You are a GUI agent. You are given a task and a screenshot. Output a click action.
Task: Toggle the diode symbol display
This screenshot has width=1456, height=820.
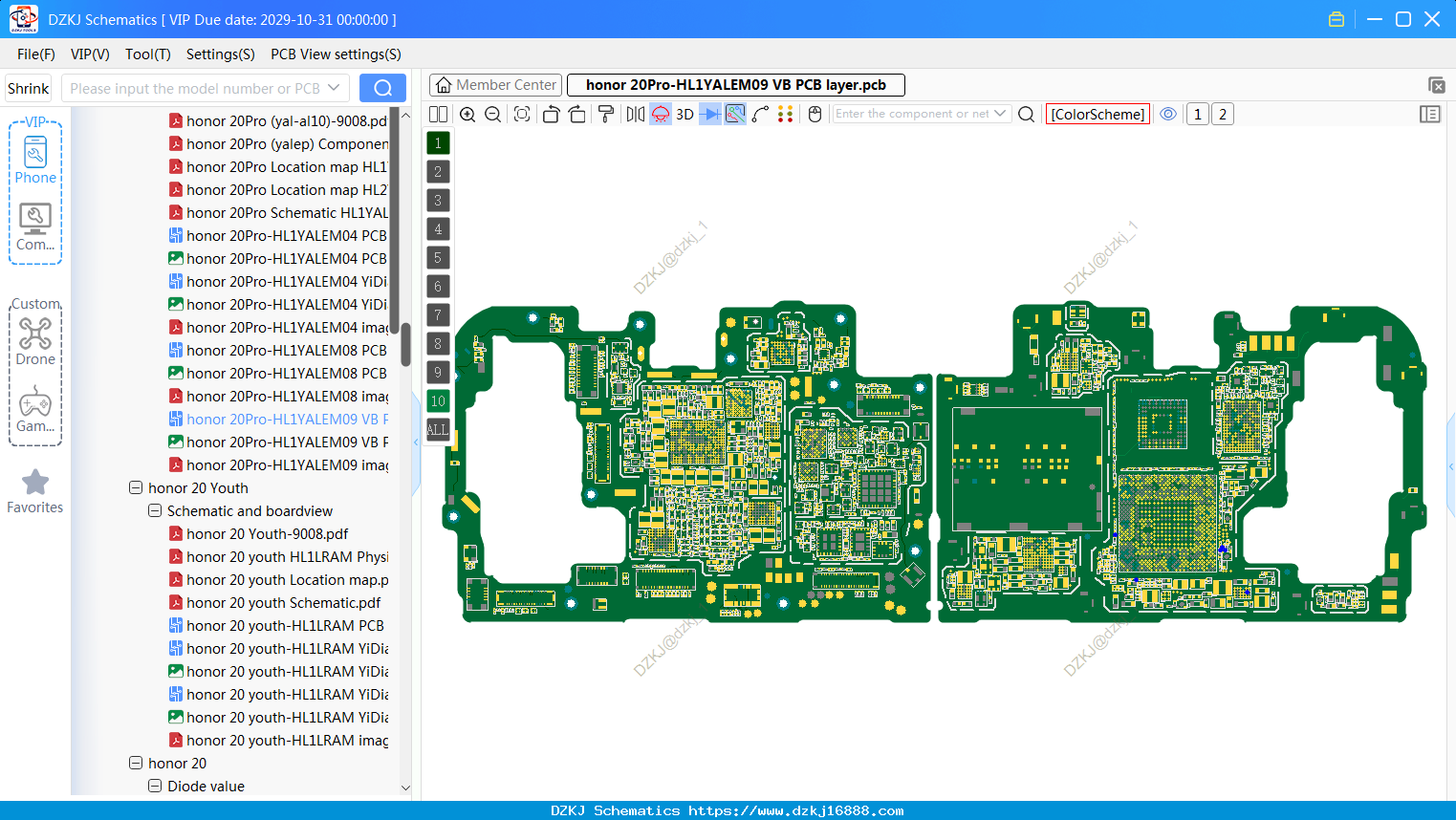pos(710,115)
